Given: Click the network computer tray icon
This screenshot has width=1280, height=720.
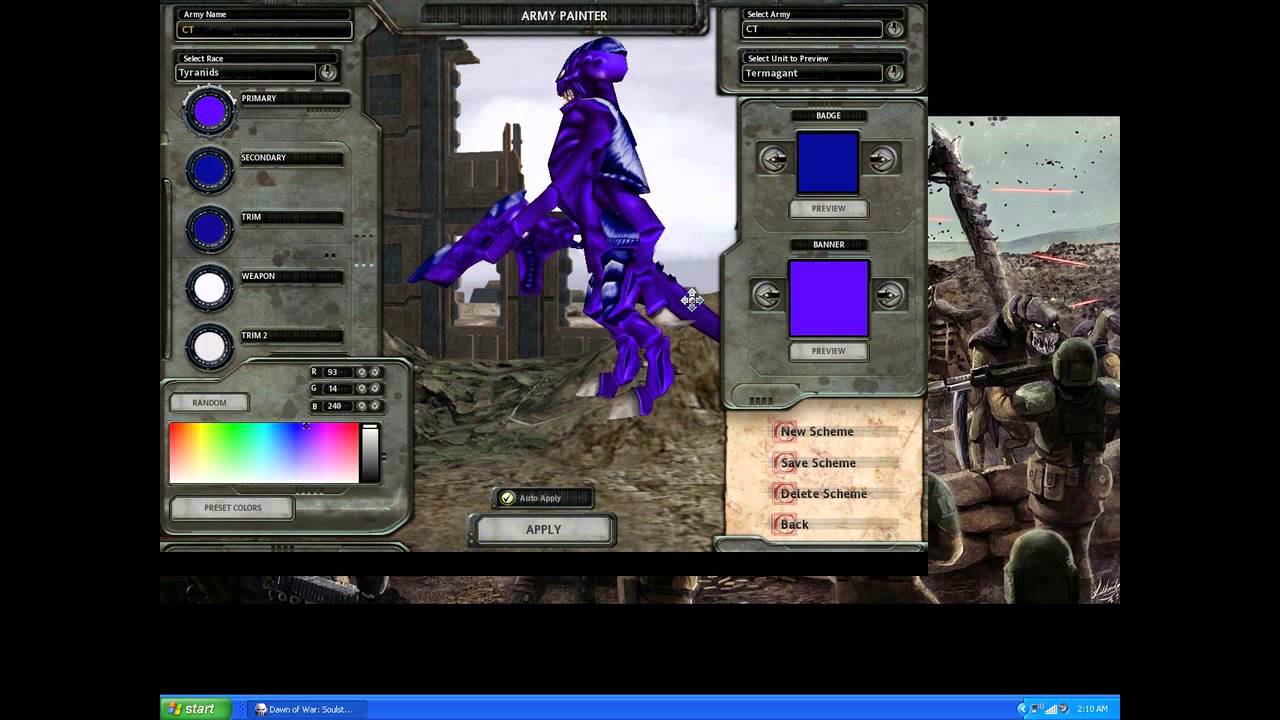Looking at the screenshot, I should (1037, 709).
